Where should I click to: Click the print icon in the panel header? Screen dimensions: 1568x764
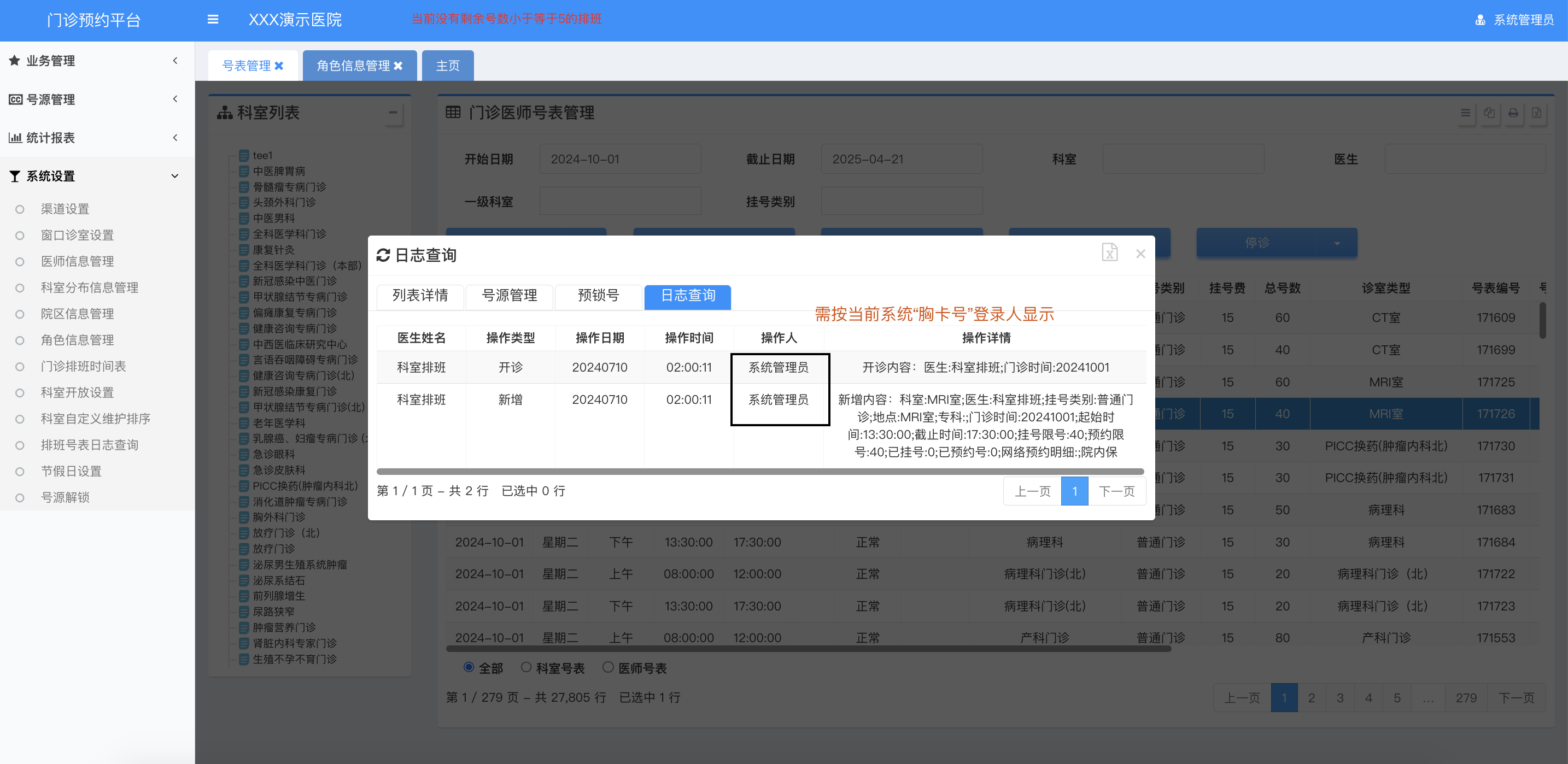pyautogui.click(x=1513, y=113)
